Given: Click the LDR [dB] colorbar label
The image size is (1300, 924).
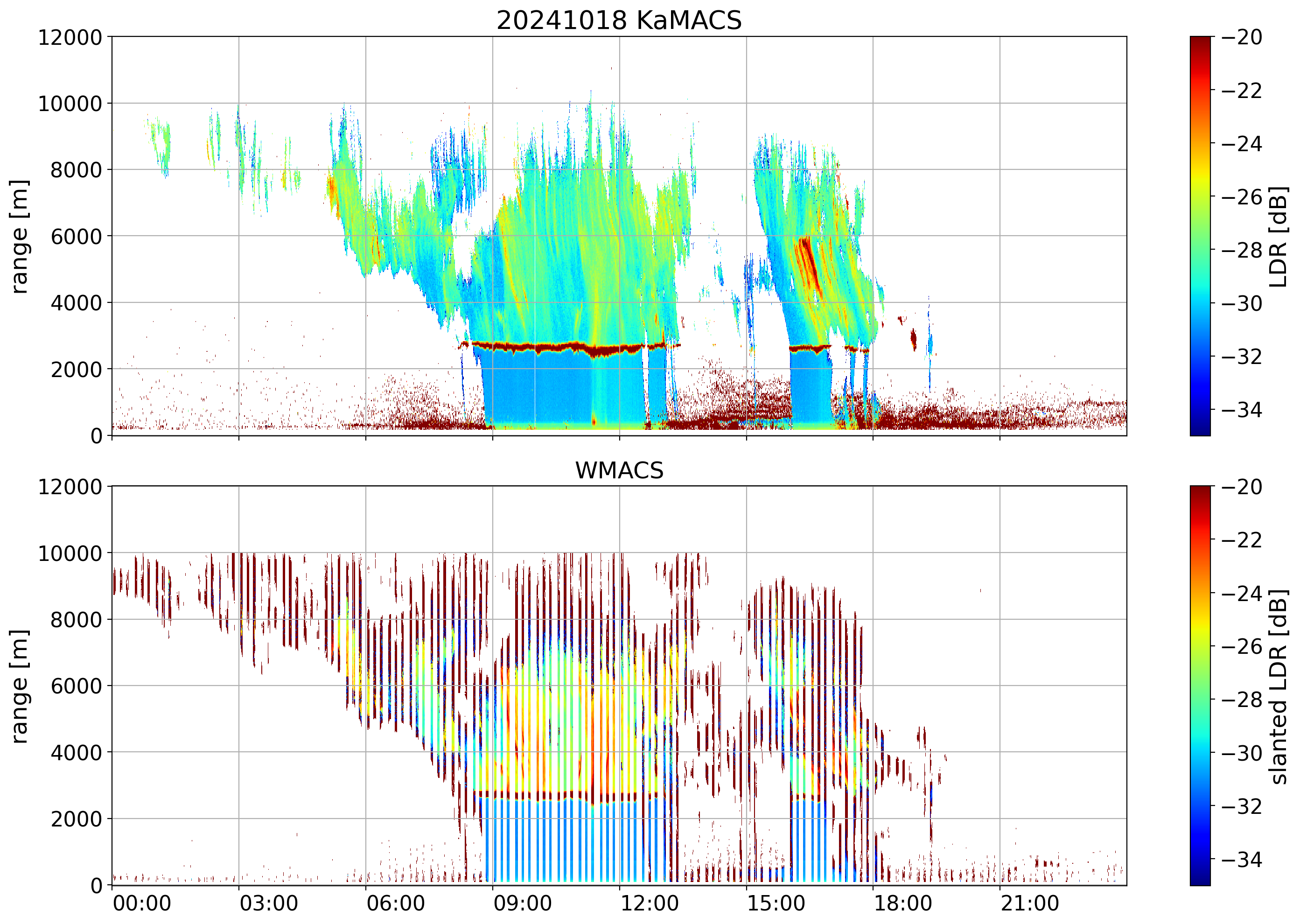Looking at the screenshot, I should 1278,237.
